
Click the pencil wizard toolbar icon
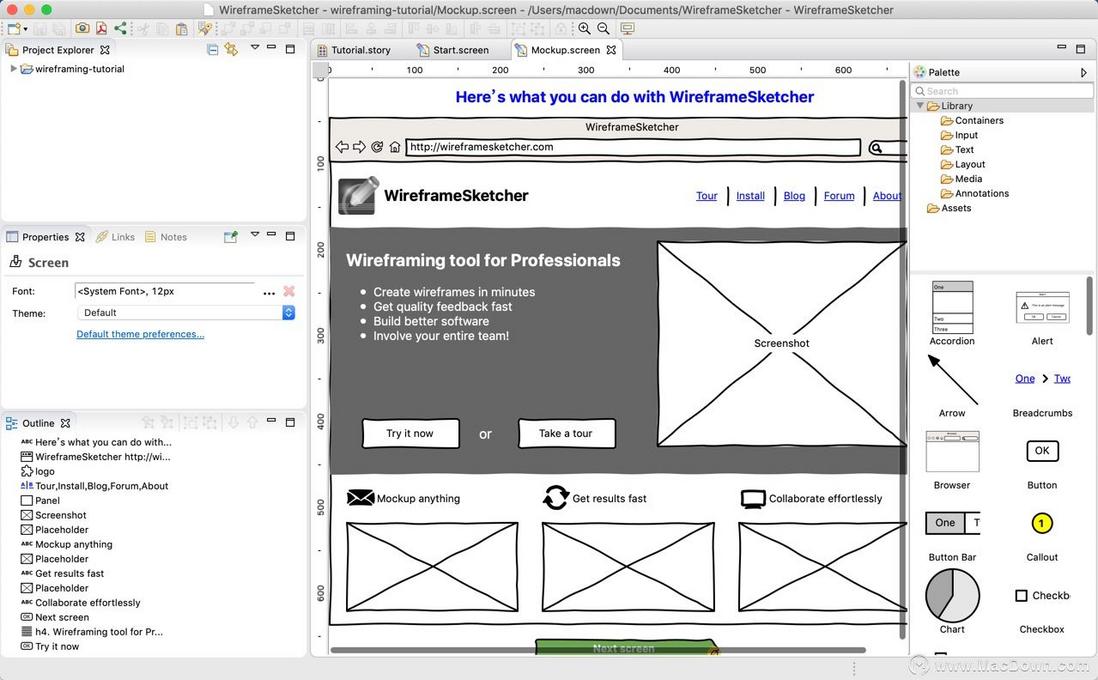204,29
